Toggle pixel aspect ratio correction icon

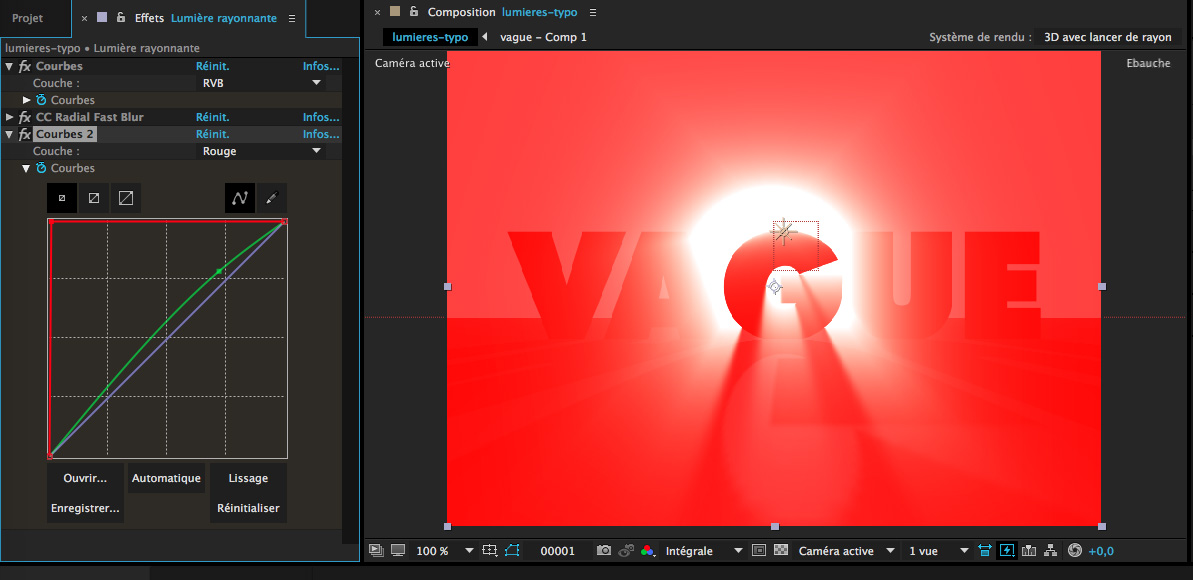pos(985,550)
